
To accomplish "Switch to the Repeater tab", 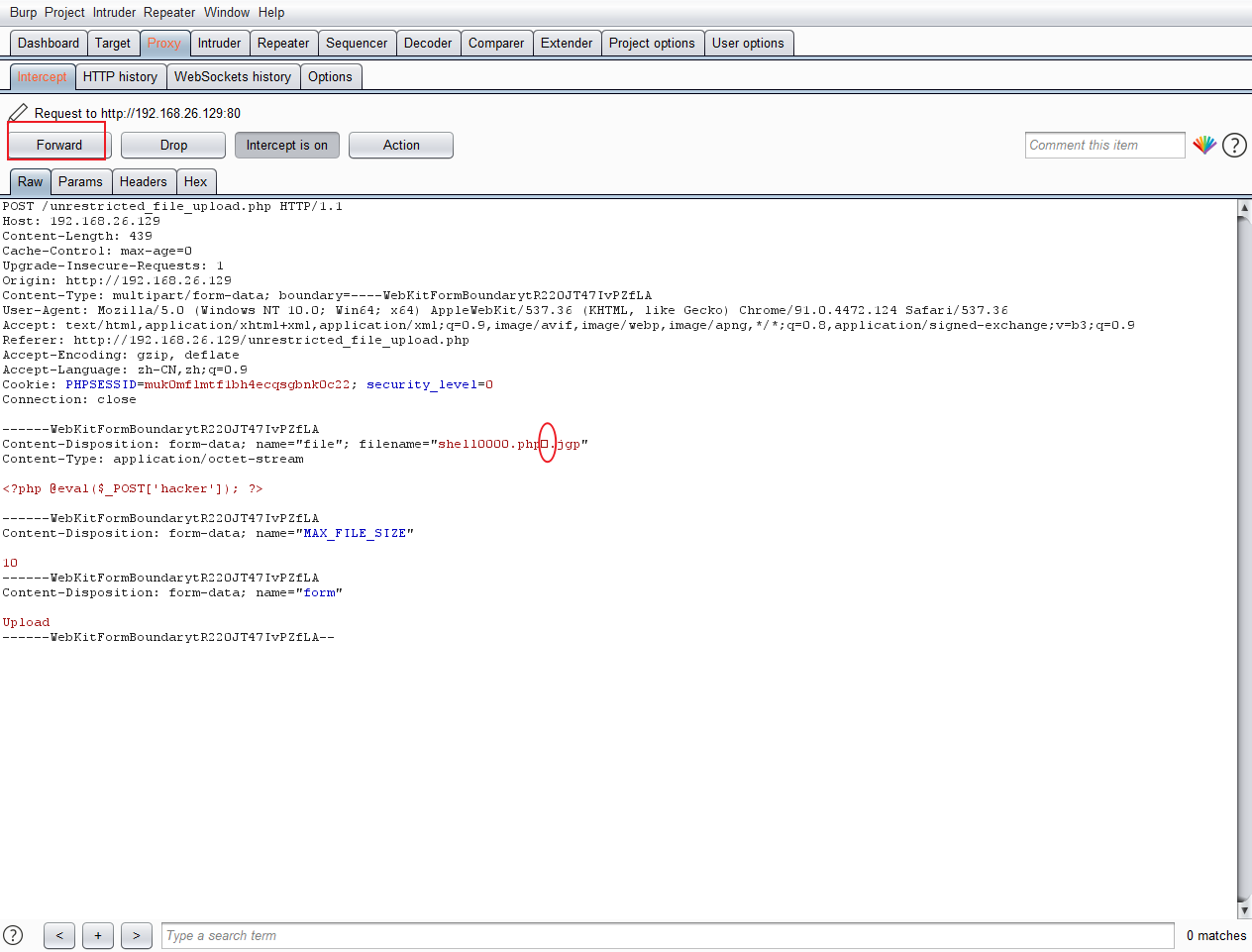I will coord(283,43).
